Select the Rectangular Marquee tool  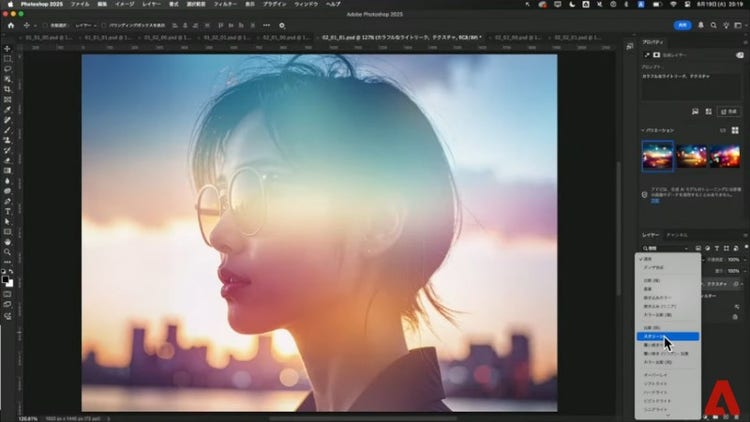click(x=7, y=59)
